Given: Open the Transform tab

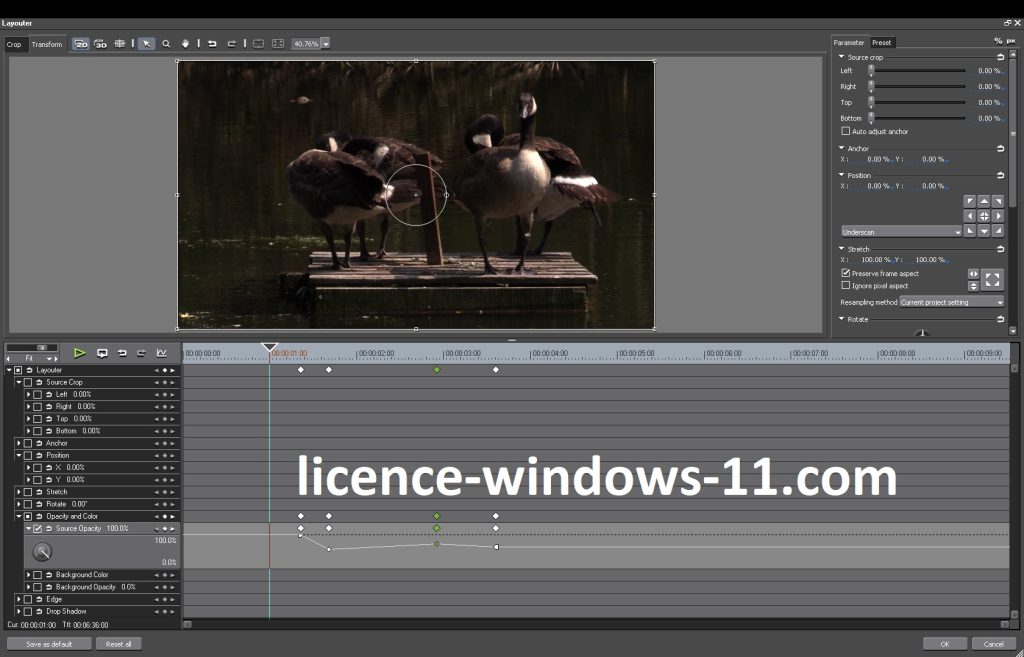Looking at the screenshot, I should (47, 44).
